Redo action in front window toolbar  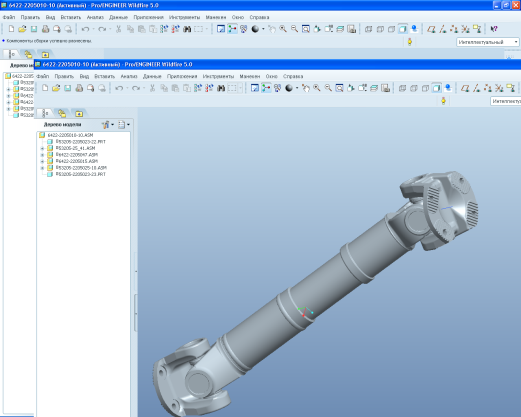click(136, 88)
